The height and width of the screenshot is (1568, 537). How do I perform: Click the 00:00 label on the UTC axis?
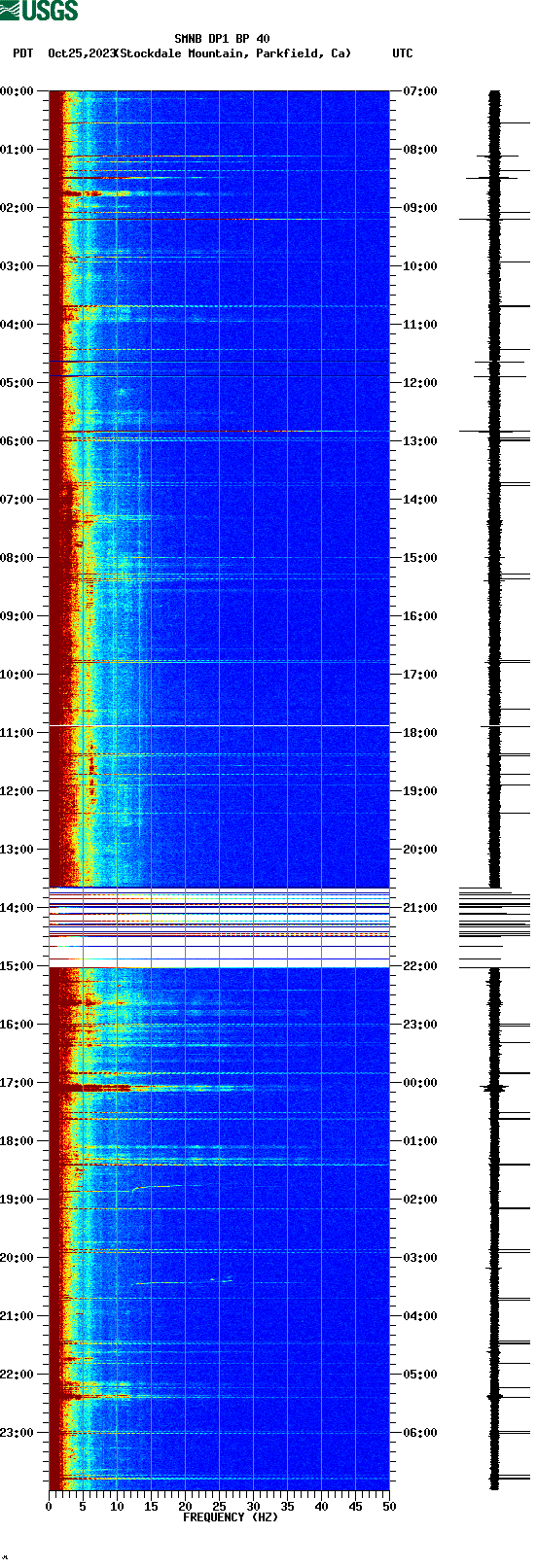click(x=420, y=1083)
